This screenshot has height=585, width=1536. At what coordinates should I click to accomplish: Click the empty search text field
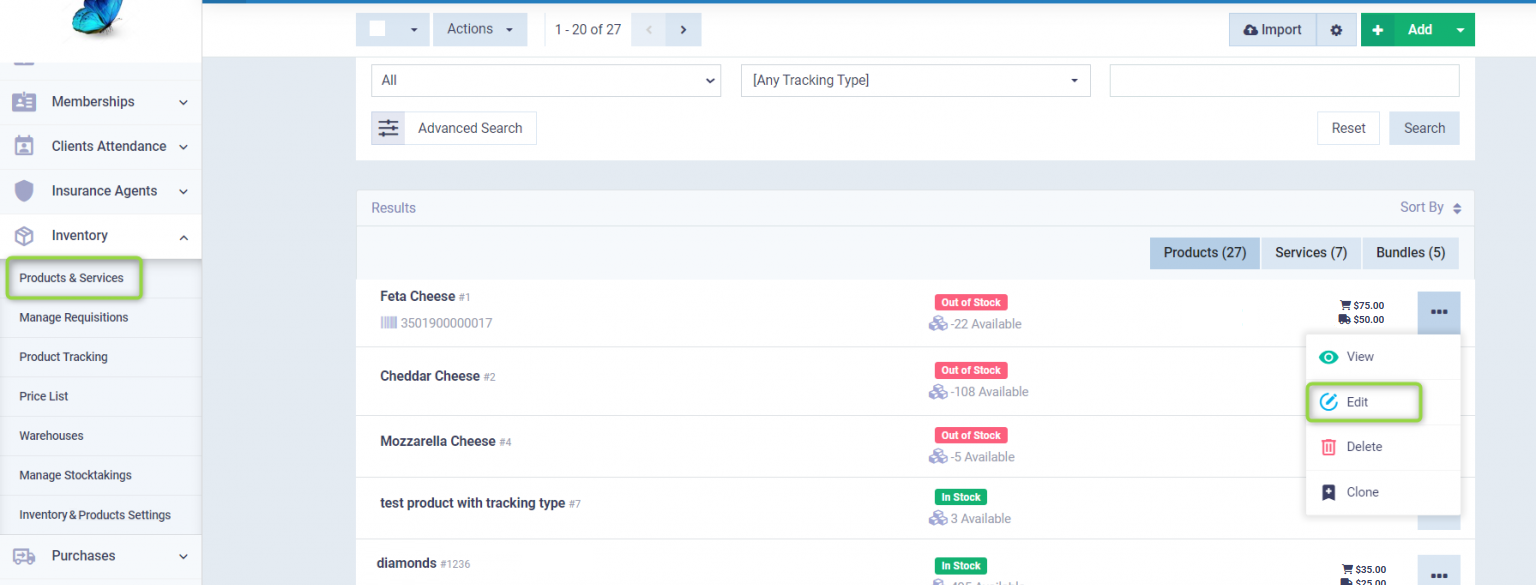[x=1284, y=80]
